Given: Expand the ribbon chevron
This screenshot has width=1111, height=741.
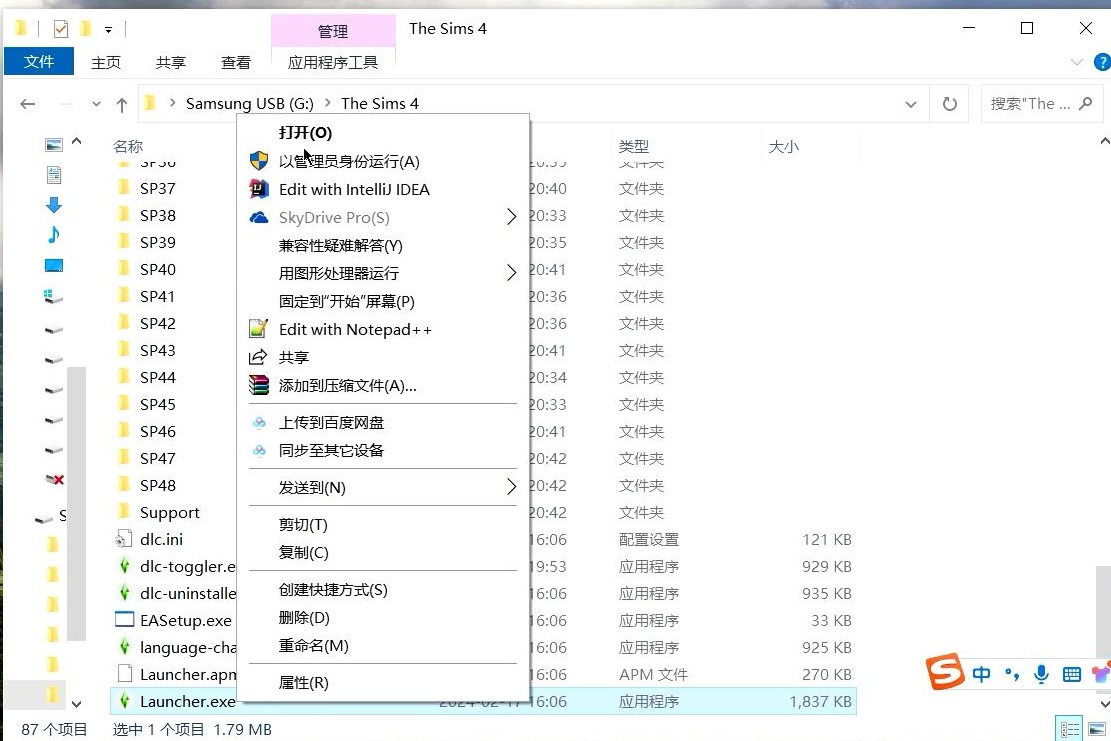Looking at the screenshot, I should coord(1077,62).
